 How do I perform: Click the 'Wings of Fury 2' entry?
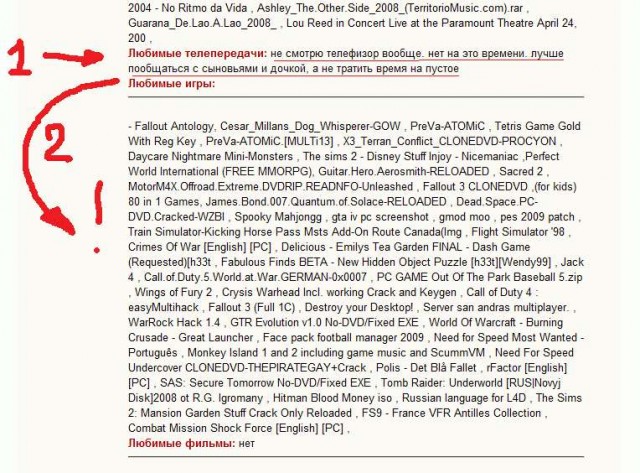(x=173, y=292)
